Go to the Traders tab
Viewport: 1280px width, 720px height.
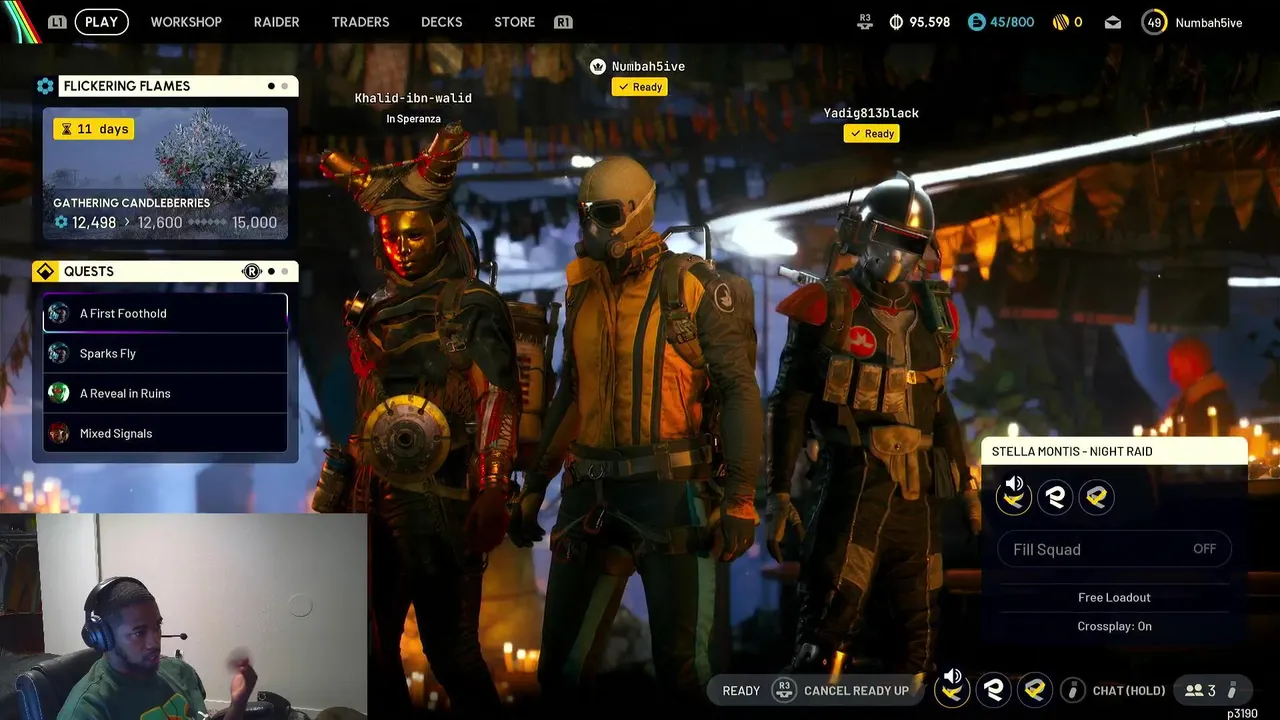360,21
